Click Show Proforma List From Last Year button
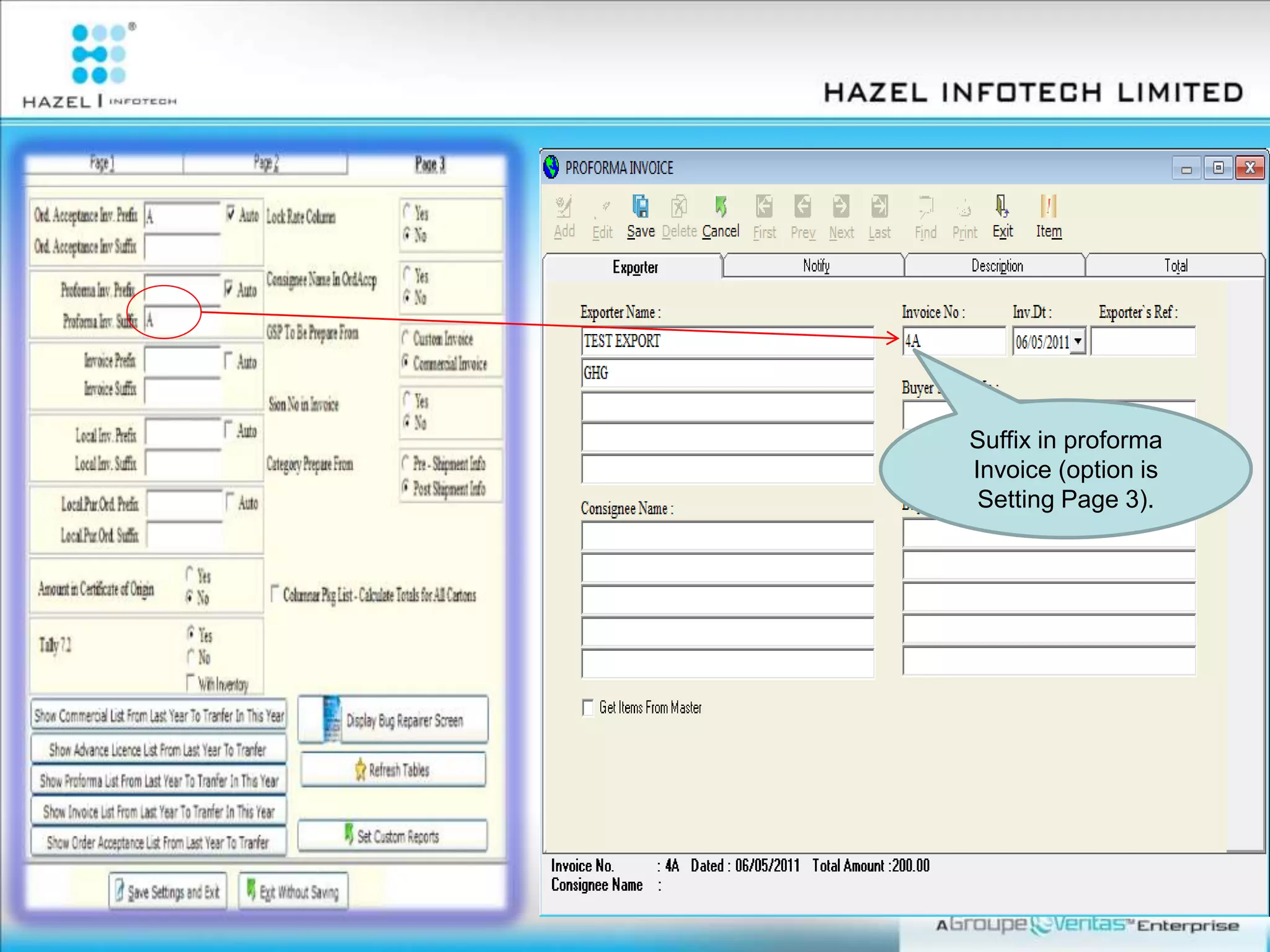 (159, 780)
